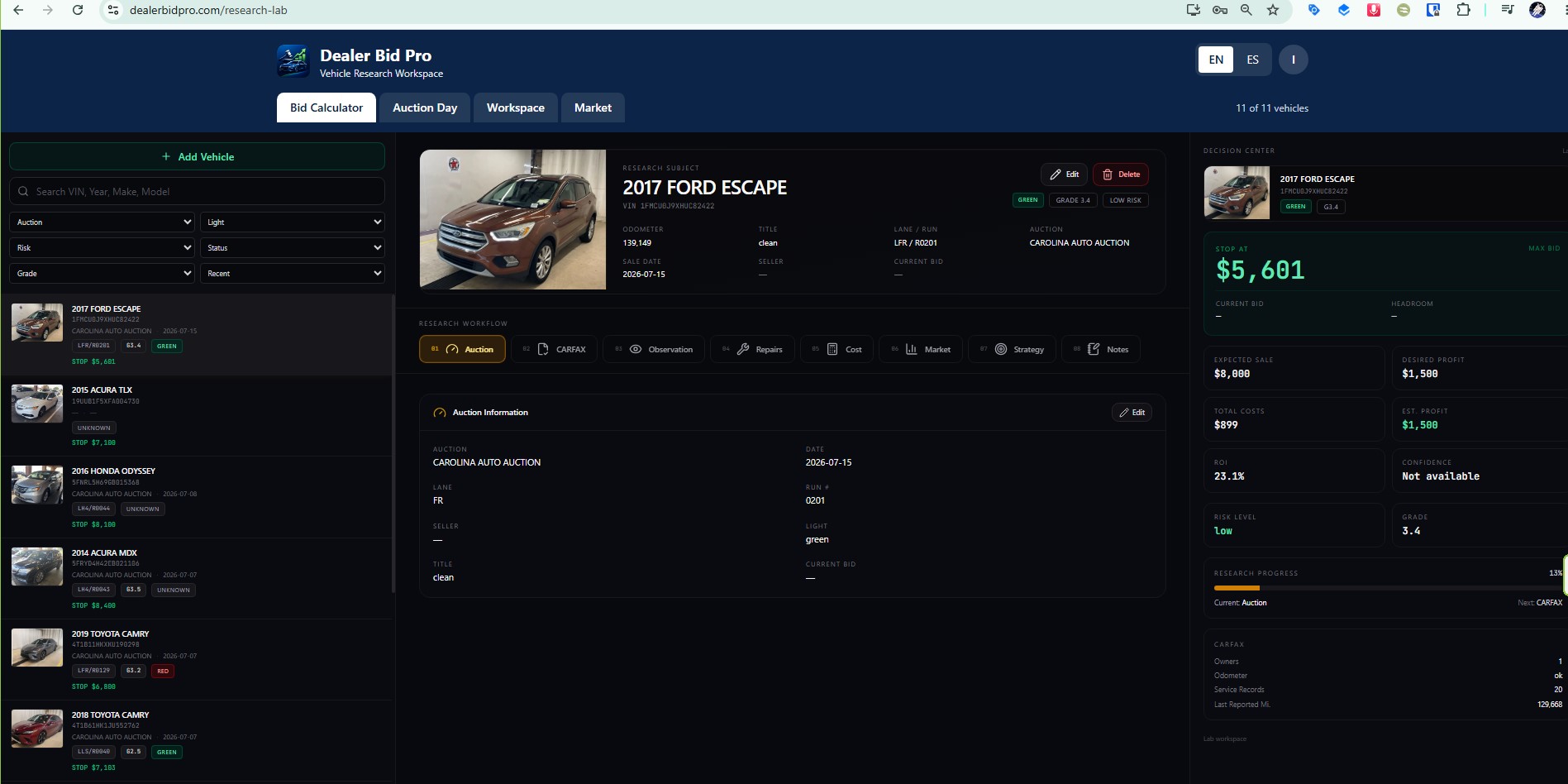
Task: Click vehicle list scrollbar
Action: [x=393, y=443]
